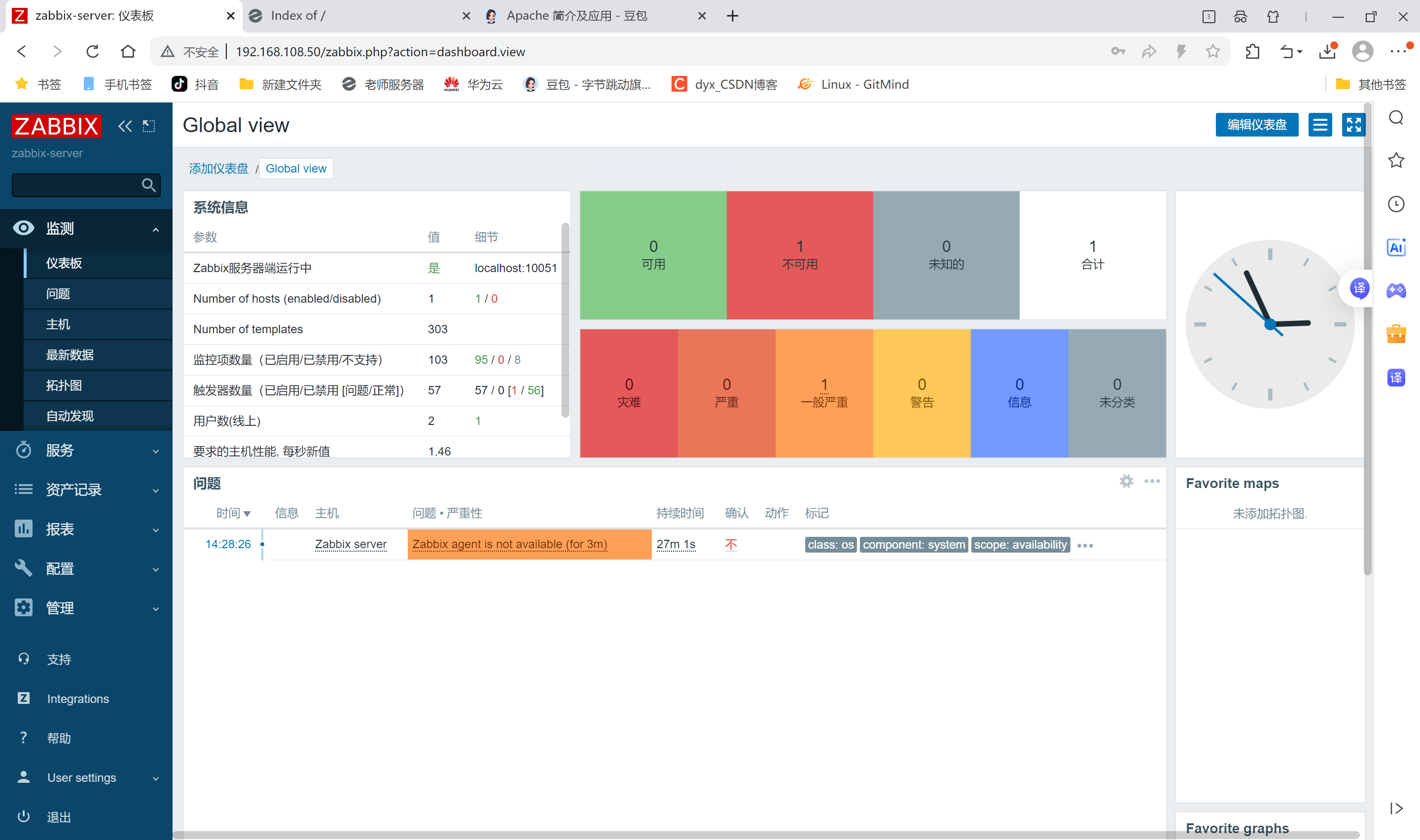Screen dimensions: 1420x840
Task: Click the gear icon in the 问题 widget
Action: pos(1126,481)
